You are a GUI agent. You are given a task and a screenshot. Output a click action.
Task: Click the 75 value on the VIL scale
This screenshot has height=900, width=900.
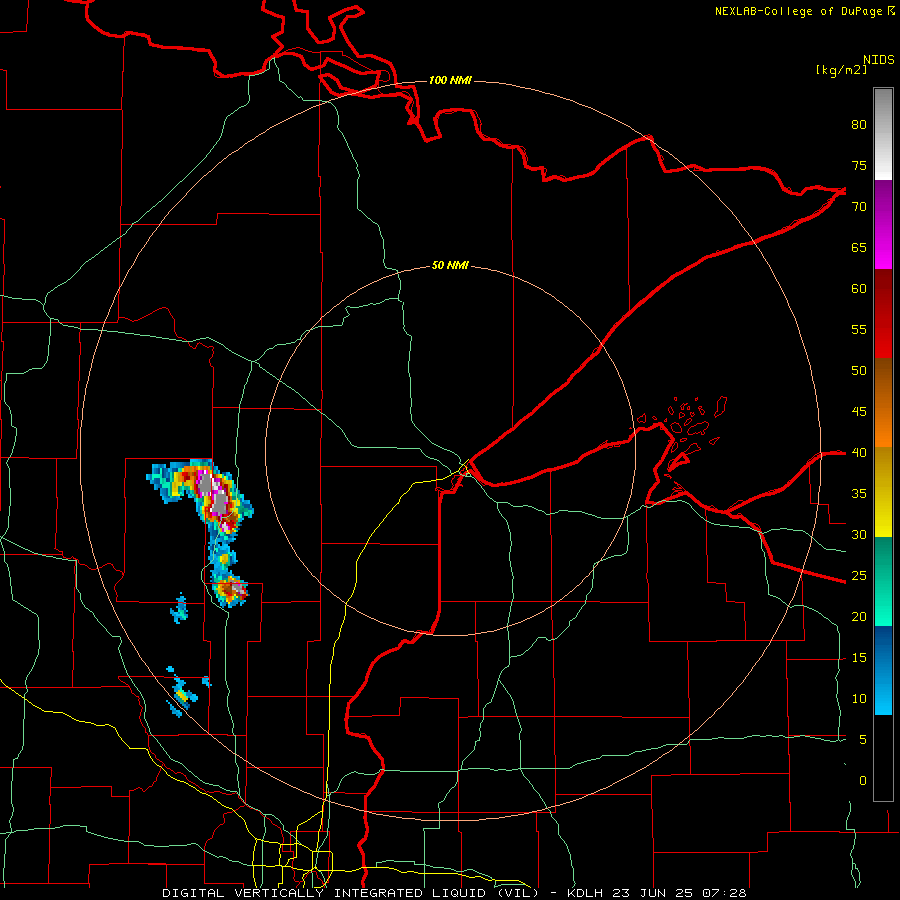click(x=859, y=165)
